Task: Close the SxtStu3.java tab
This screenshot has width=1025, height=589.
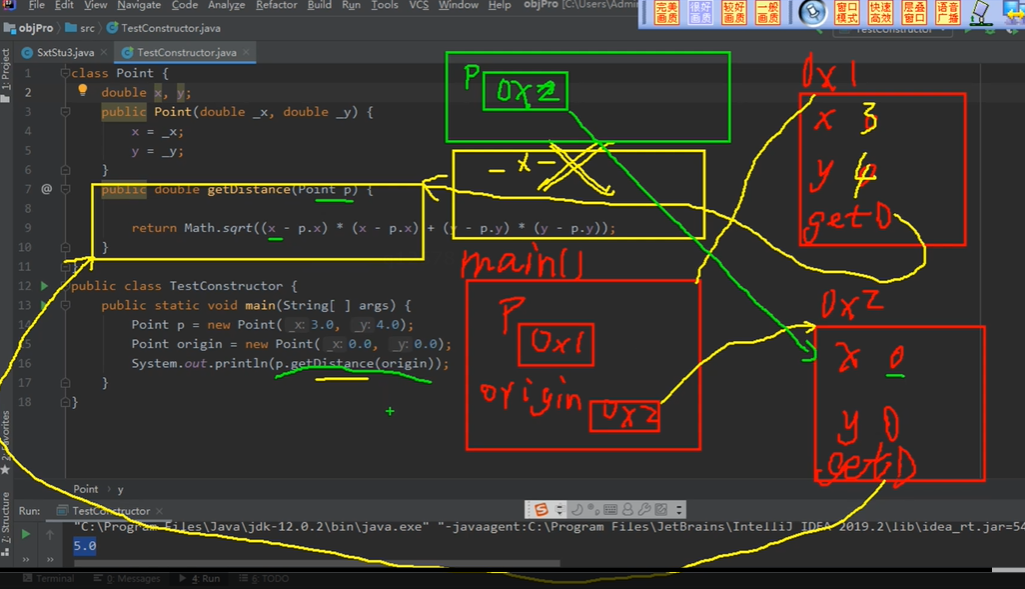Action: (103, 52)
